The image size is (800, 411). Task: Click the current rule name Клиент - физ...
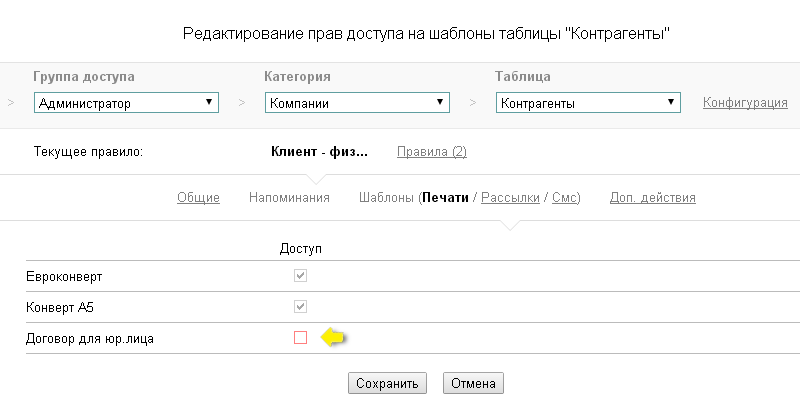tap(319, 152)
